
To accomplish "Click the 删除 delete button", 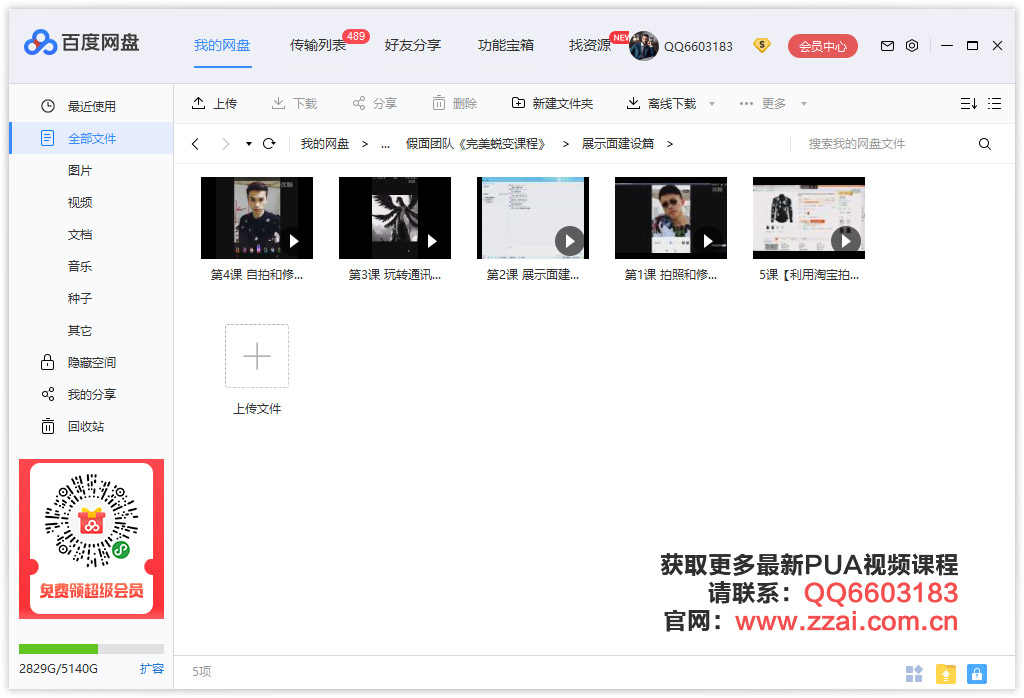I will (x=455, y=103).
